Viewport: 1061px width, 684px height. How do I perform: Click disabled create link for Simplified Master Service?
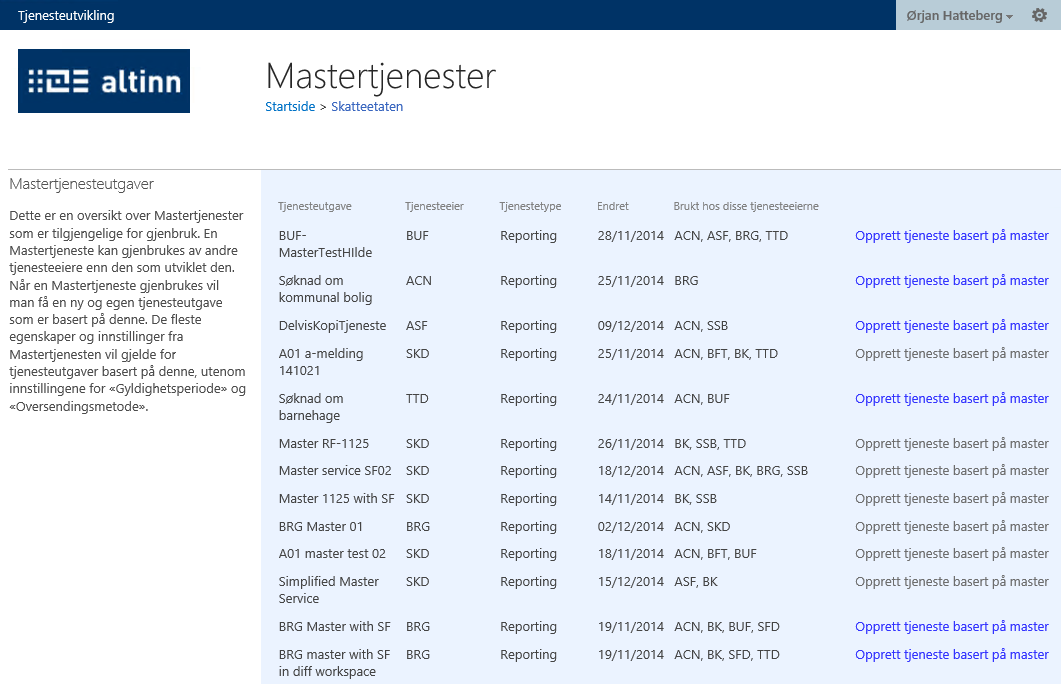(x=951, y=581)
